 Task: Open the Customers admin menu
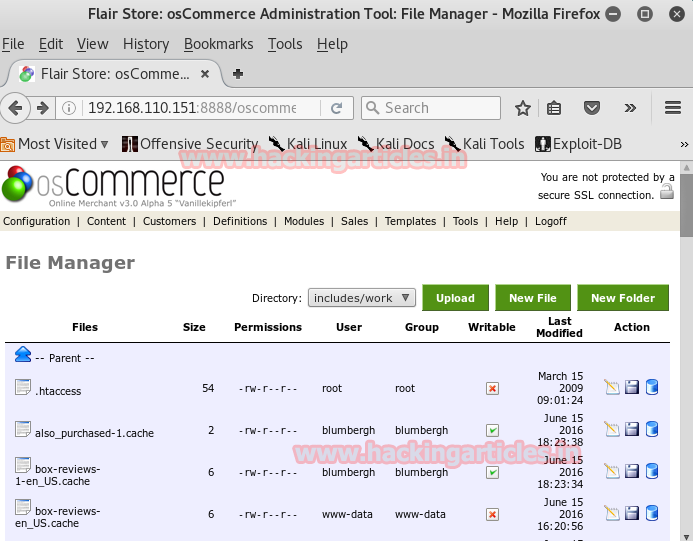coord(169,221)
